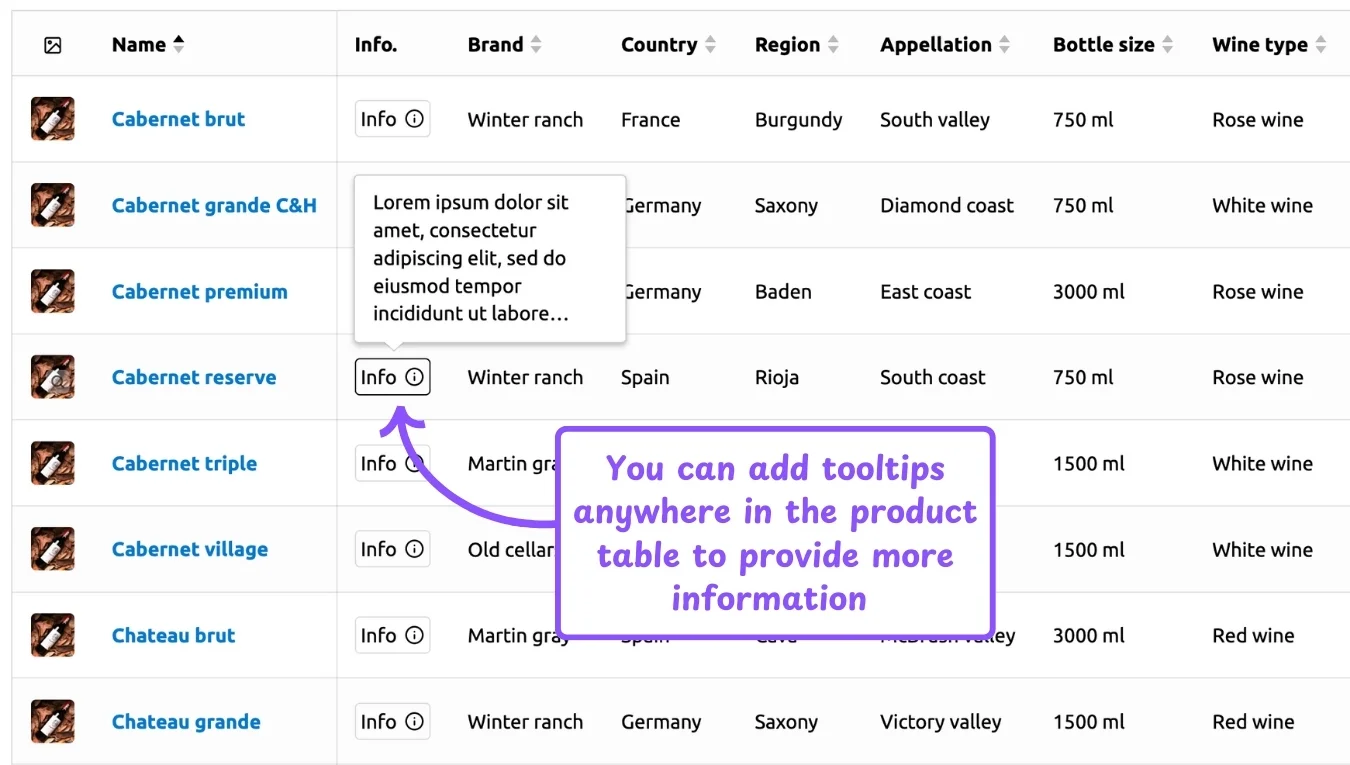Viewport: 1350px width, 765px height.
Task: Open the Cabernet grande C&H link
Action: (214, 205)
